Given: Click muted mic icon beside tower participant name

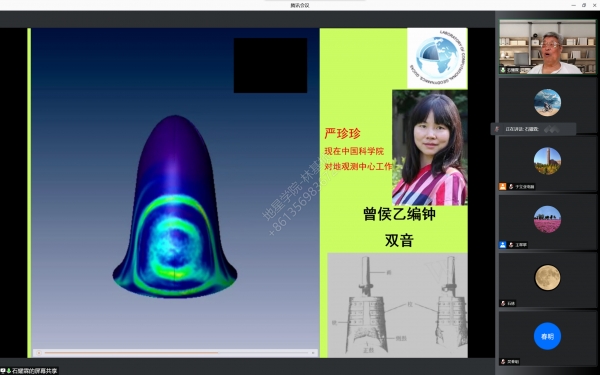Looking at the screenshot, I should [x=510, y=187].
